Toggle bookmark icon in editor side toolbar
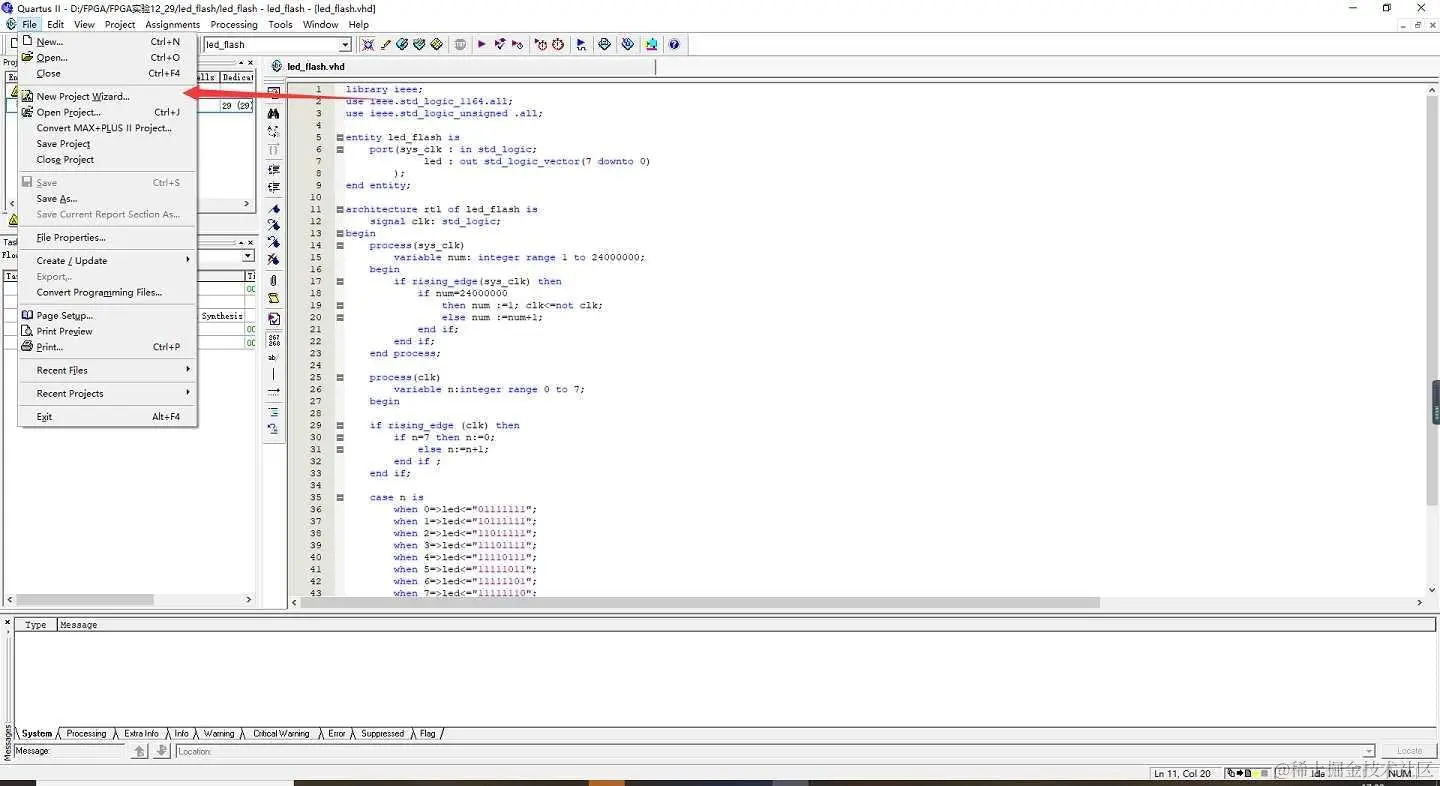 274,210
